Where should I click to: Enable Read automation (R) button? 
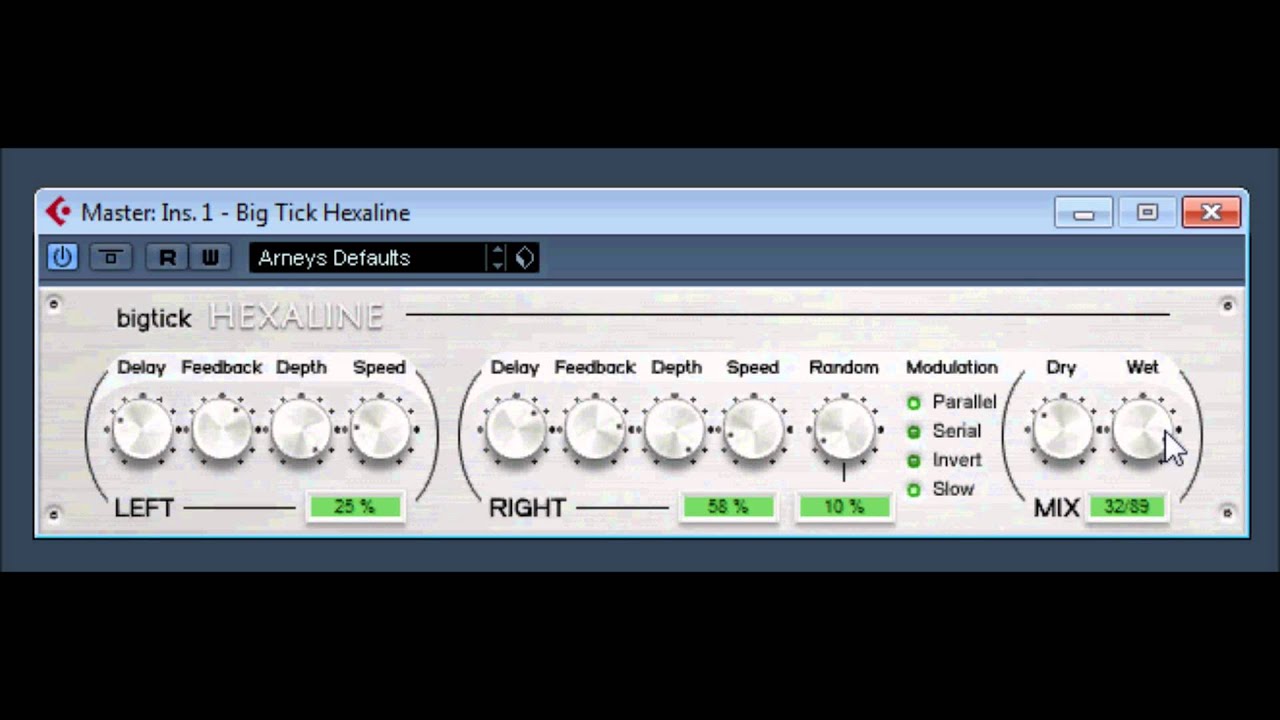coord(167,257)
